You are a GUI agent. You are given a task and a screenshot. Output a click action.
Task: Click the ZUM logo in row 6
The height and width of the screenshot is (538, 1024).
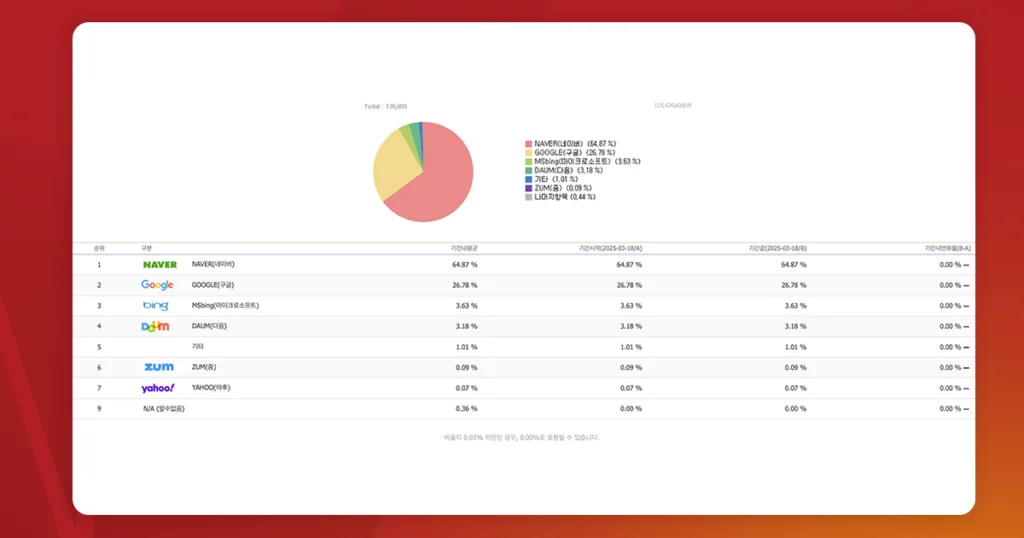point(159,367)
